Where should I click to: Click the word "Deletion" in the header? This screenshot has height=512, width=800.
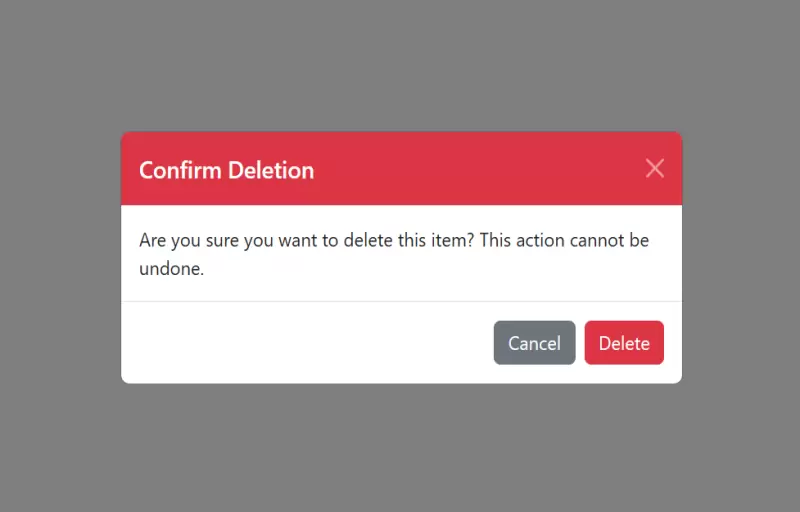270,170
